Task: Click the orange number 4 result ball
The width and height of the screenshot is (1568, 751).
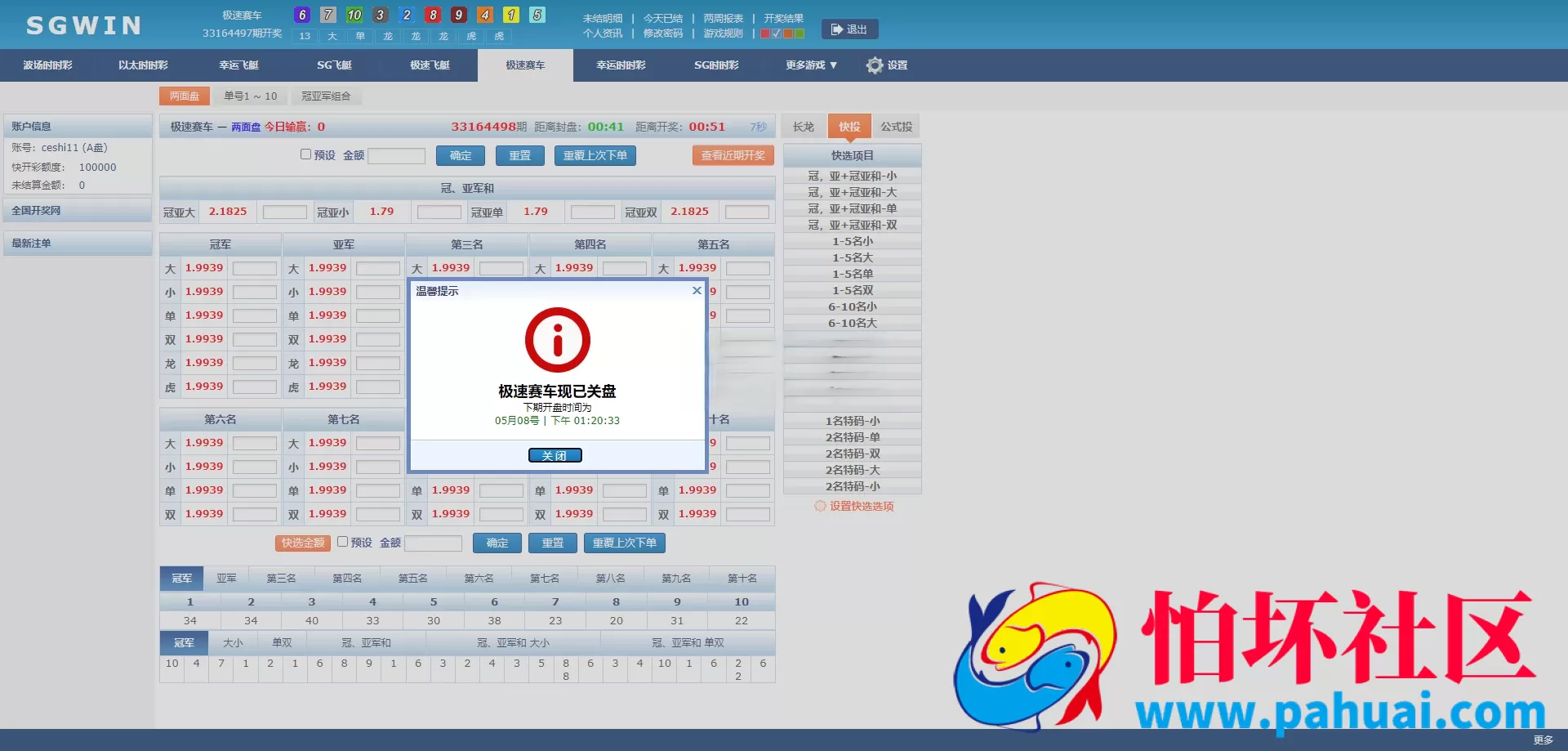Action: (485, 15)
